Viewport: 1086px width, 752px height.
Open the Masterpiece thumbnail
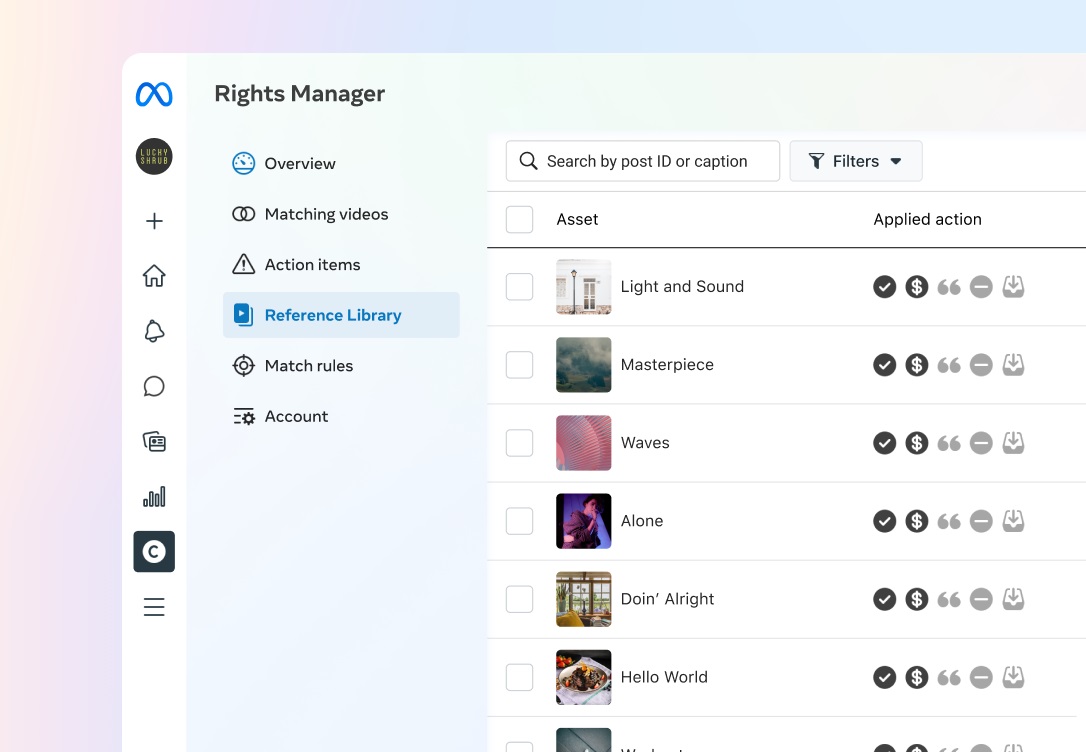coord(584,365)
